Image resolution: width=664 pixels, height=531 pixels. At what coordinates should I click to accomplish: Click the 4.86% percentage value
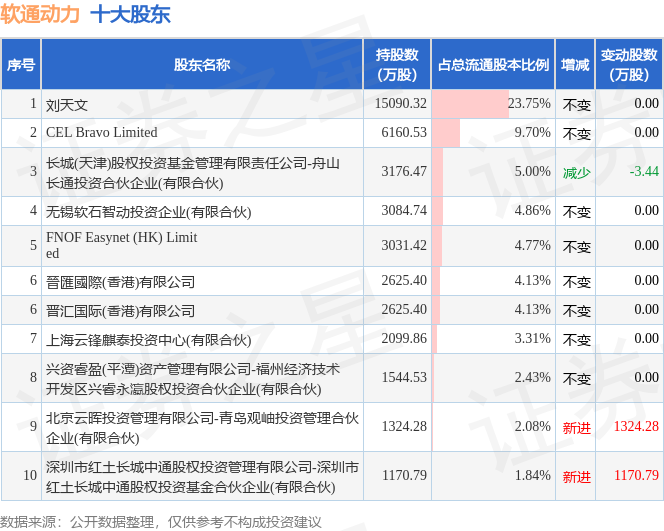pos(532,210)
